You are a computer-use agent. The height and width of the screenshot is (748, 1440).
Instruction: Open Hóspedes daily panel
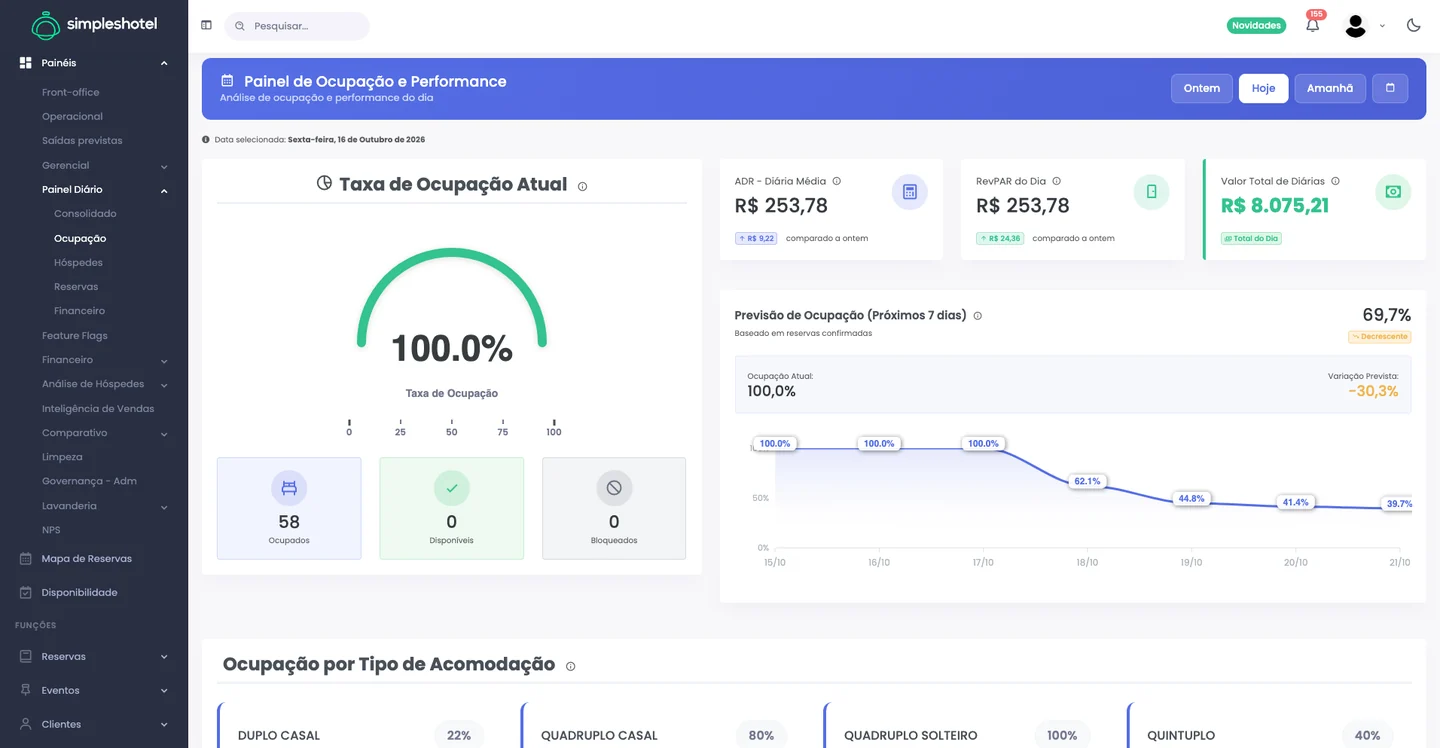[x=78, y=262]
